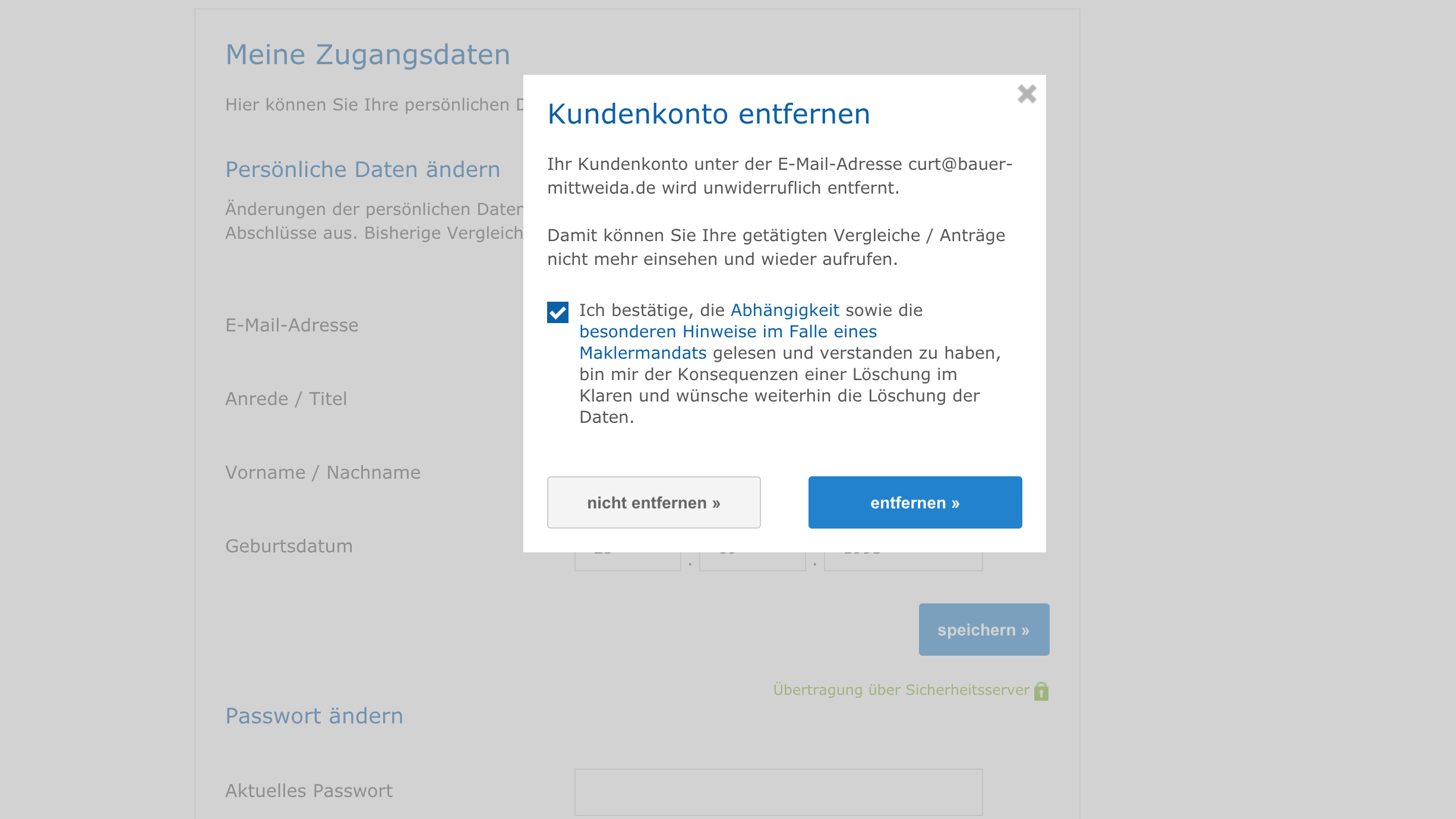Focus the Aktuelles Passwort input field
Viewport: 1456px width, 819px height.
(x=778, y=792)
